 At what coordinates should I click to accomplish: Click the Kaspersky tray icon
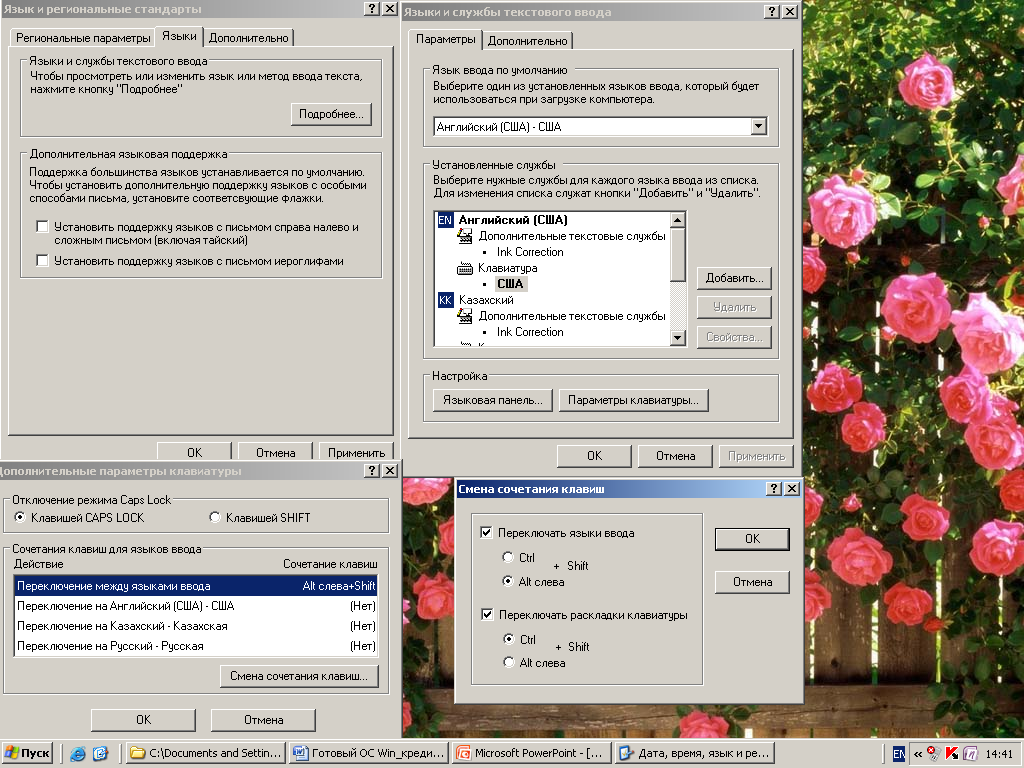click(x=952, y=754)
